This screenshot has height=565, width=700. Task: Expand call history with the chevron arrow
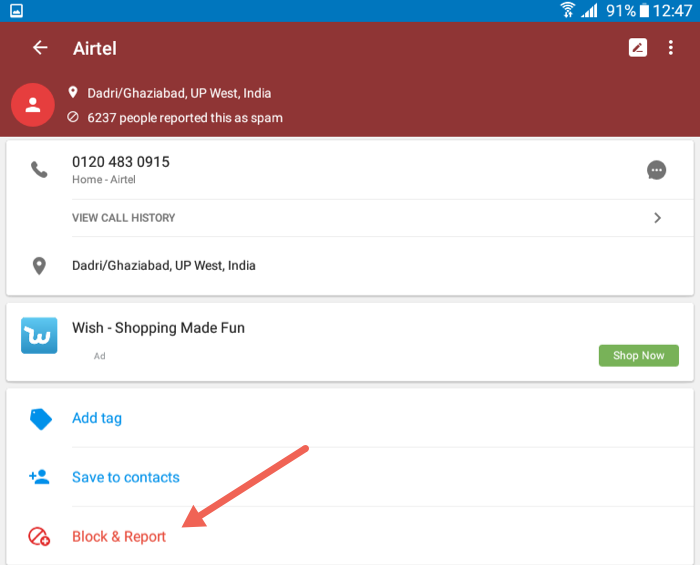(657, 218)
